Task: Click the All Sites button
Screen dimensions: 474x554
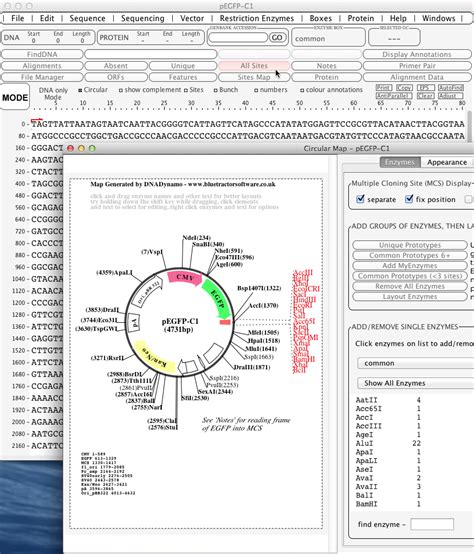Action: click(254, 66)
